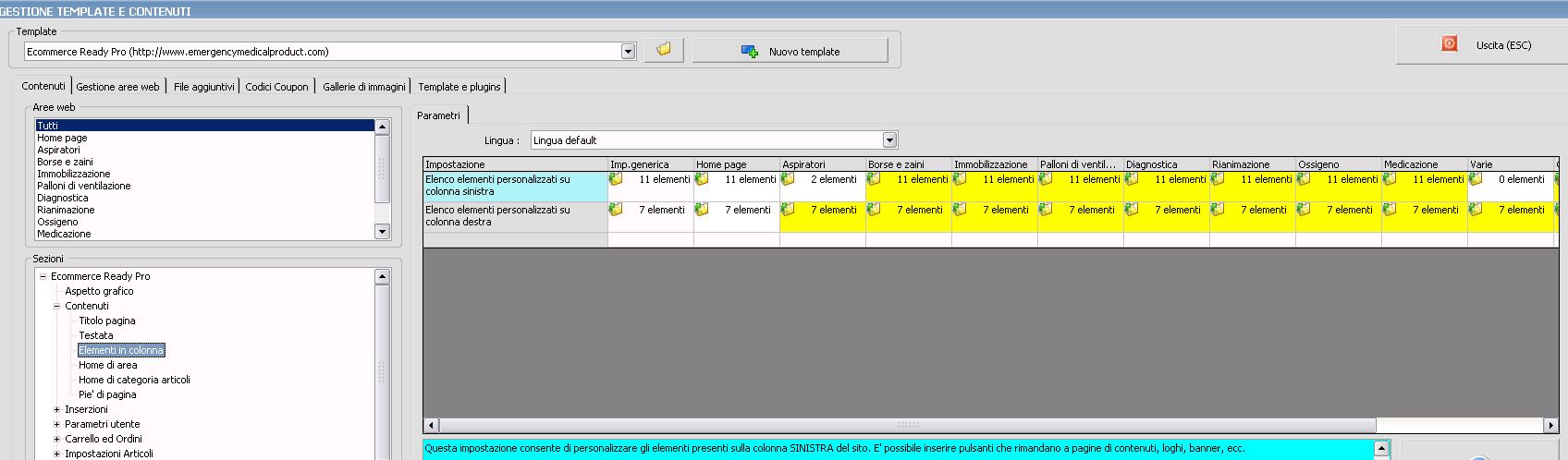Select Home di area tree item
This screenshot has width=1568, height=460.
pyautogui.click(x=108, y=365)
